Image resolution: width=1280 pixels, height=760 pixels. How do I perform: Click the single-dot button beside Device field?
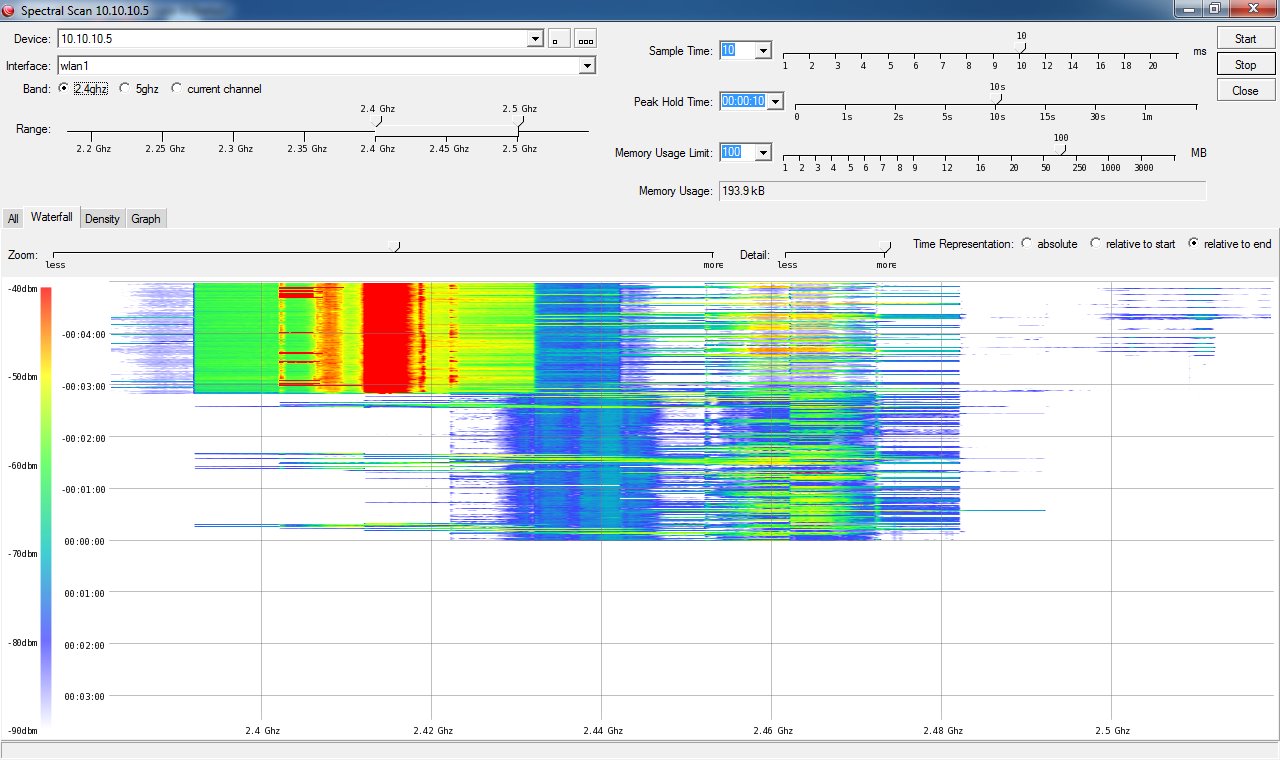(x=558, y=39)
